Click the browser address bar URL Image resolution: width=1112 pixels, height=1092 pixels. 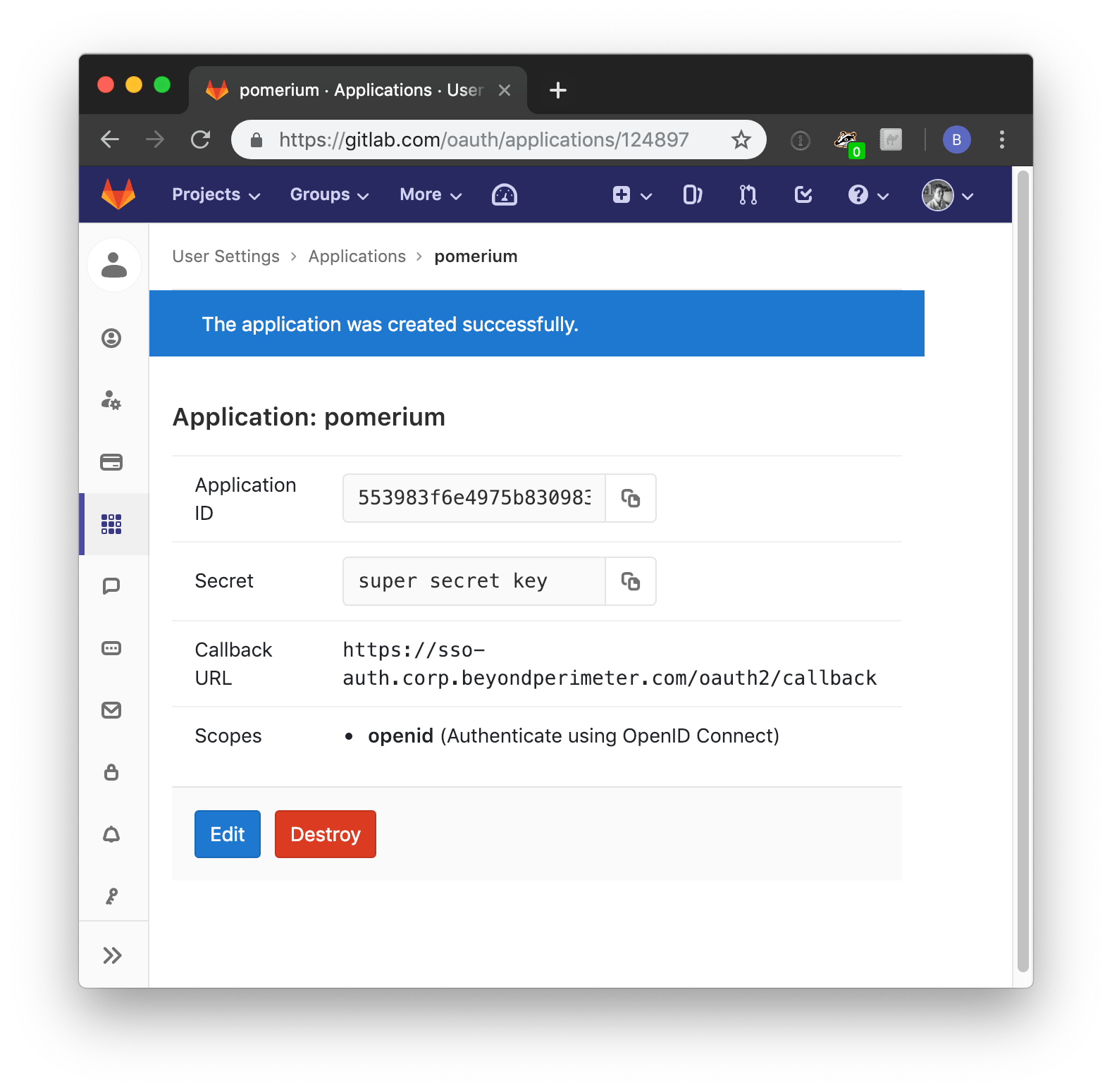tap(484, 139)
